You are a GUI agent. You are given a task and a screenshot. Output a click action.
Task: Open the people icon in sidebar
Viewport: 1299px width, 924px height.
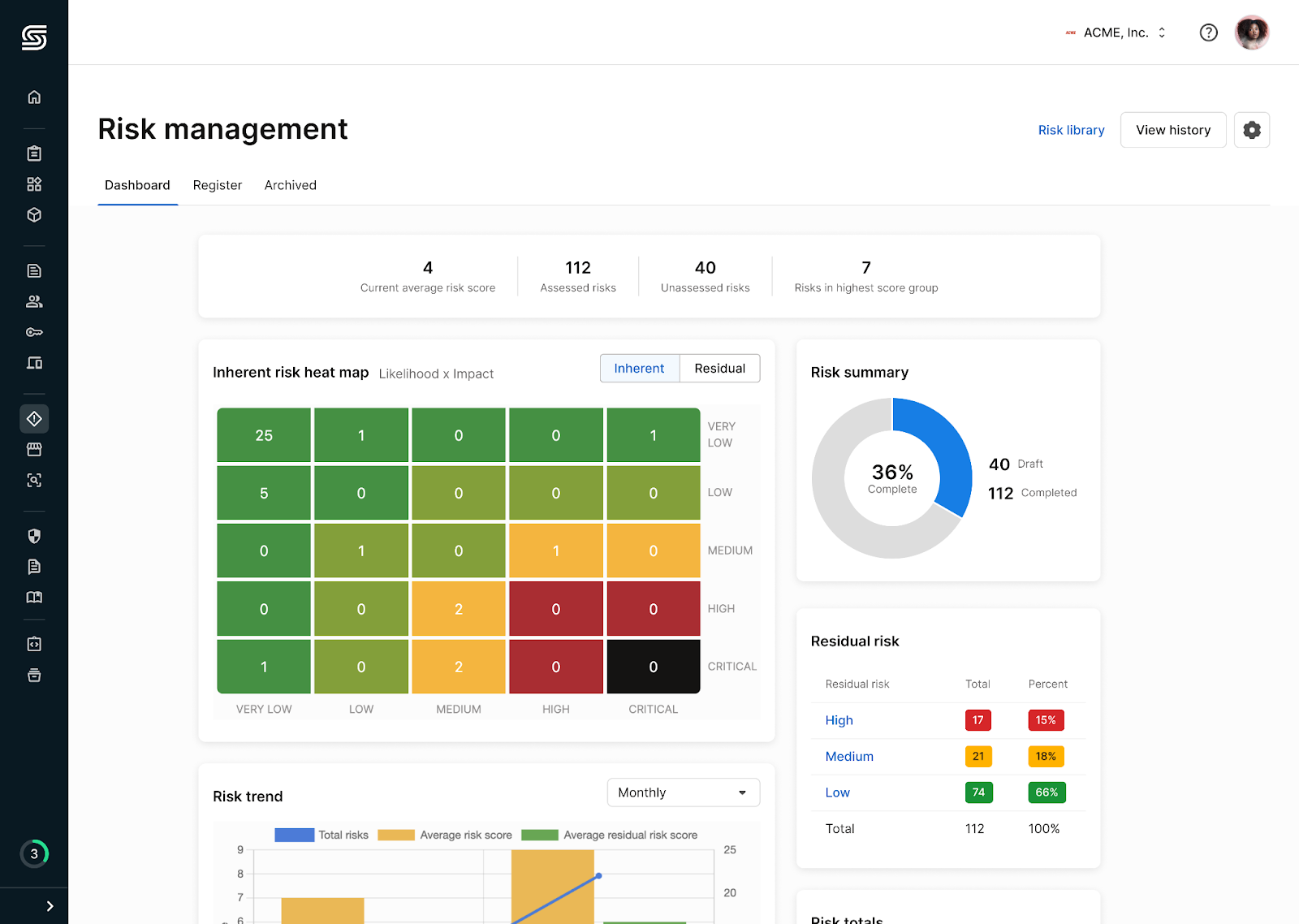point(34,301)
